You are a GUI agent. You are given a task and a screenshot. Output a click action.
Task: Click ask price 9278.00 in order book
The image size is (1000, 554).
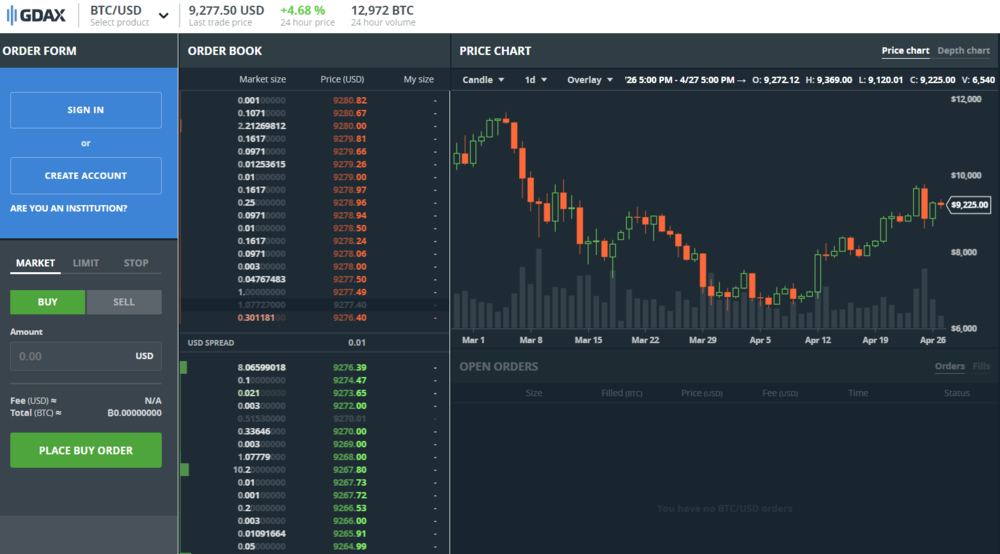(x=349, y=266)
